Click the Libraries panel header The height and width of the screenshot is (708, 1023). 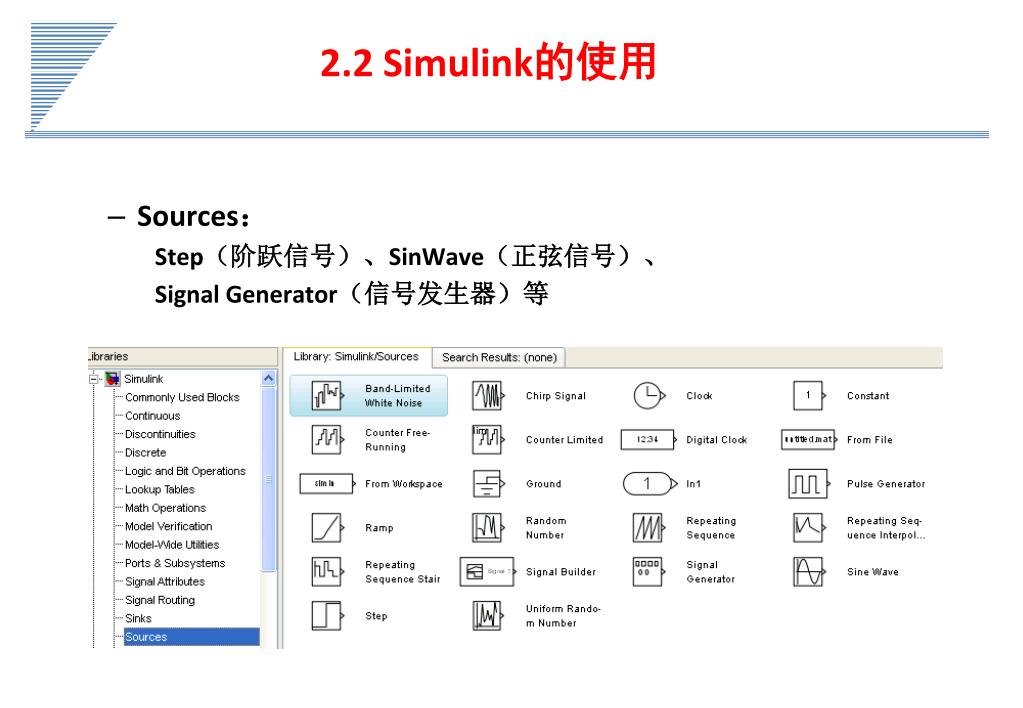[183, 356]
